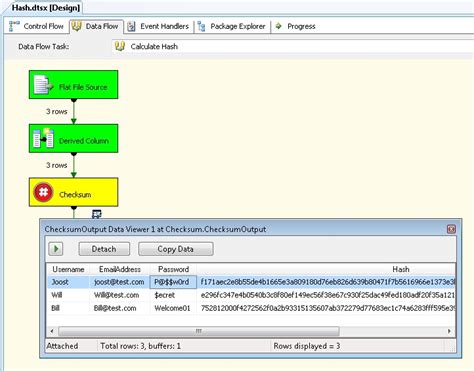Click the '3 rows' label below Derived Column
The width and height of the screenshot is (474, 371).
[x=57, y=165]
